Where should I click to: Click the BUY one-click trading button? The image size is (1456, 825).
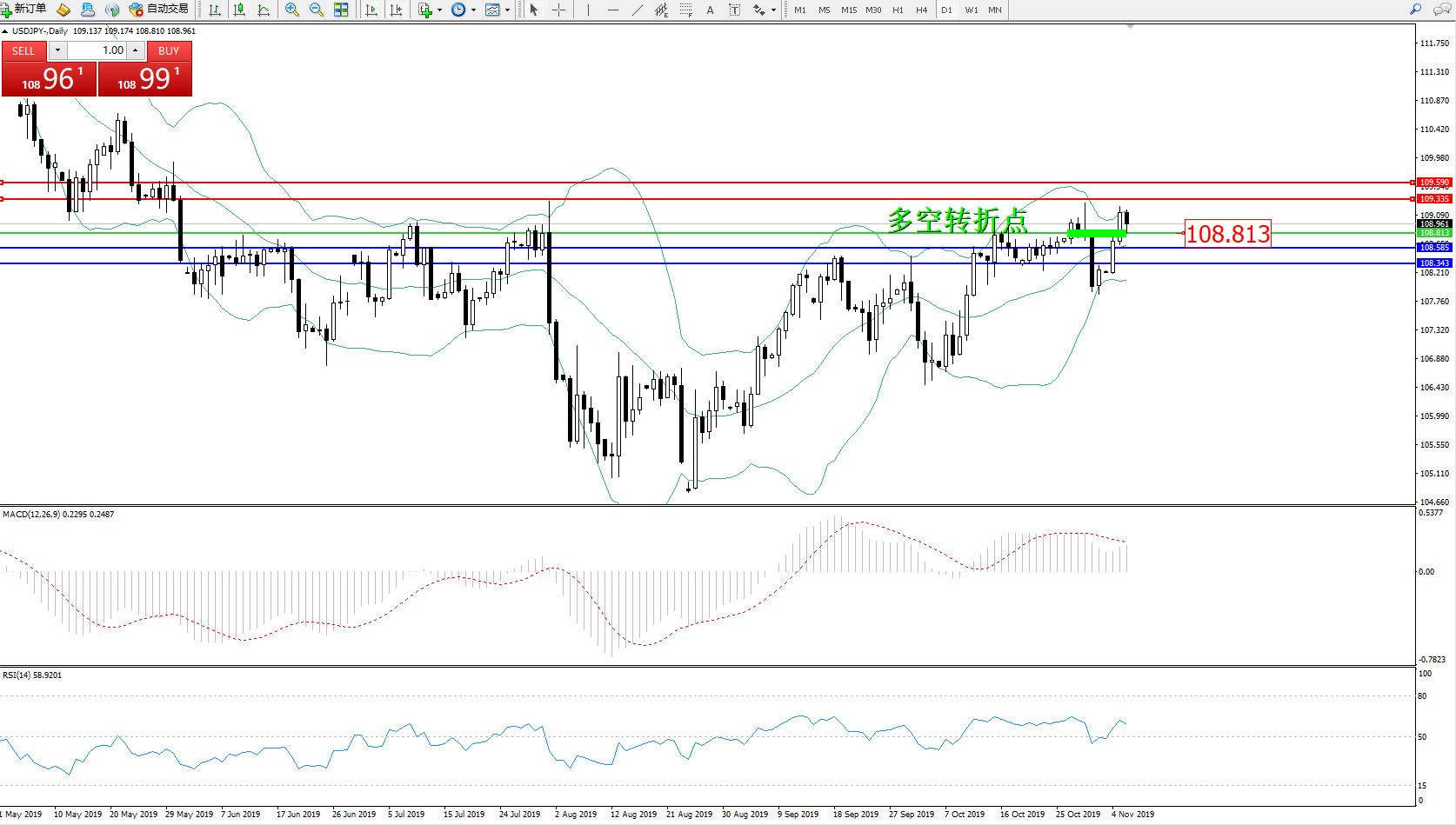point(169,51)
